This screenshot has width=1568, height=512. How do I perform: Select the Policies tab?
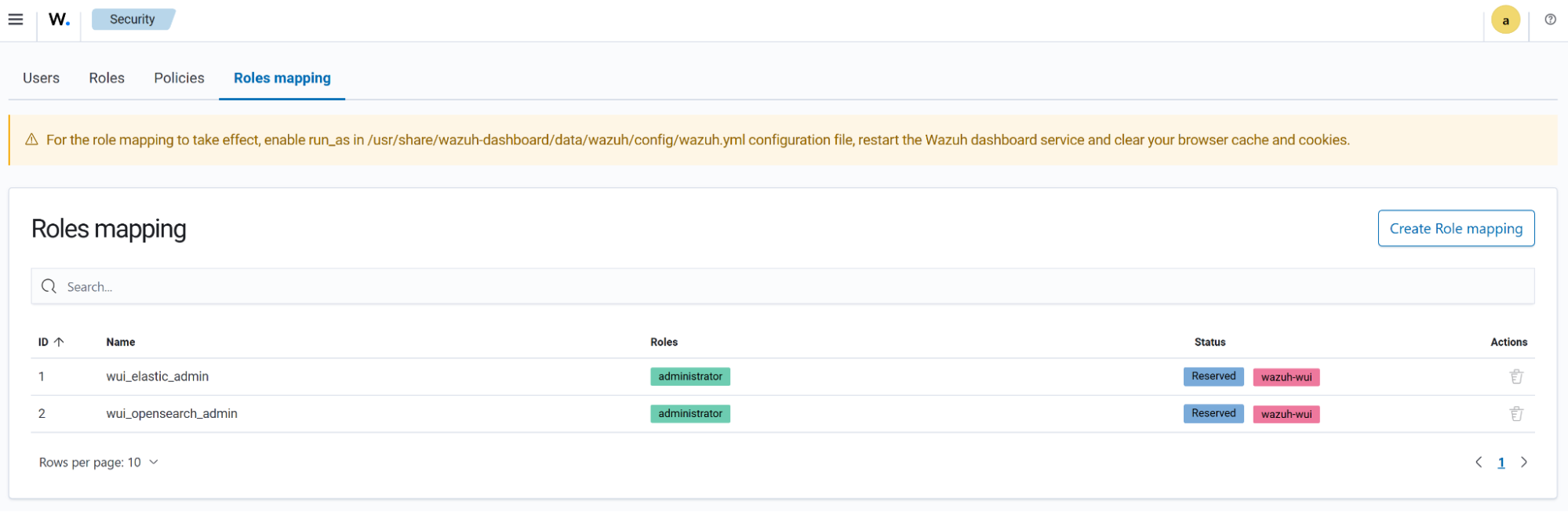click(x=179, y=78)
